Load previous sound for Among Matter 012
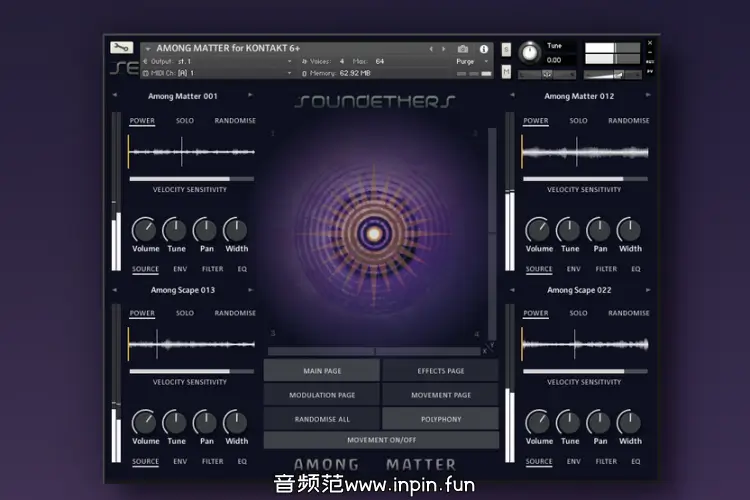750x500 pixels. tap(512, 95)
